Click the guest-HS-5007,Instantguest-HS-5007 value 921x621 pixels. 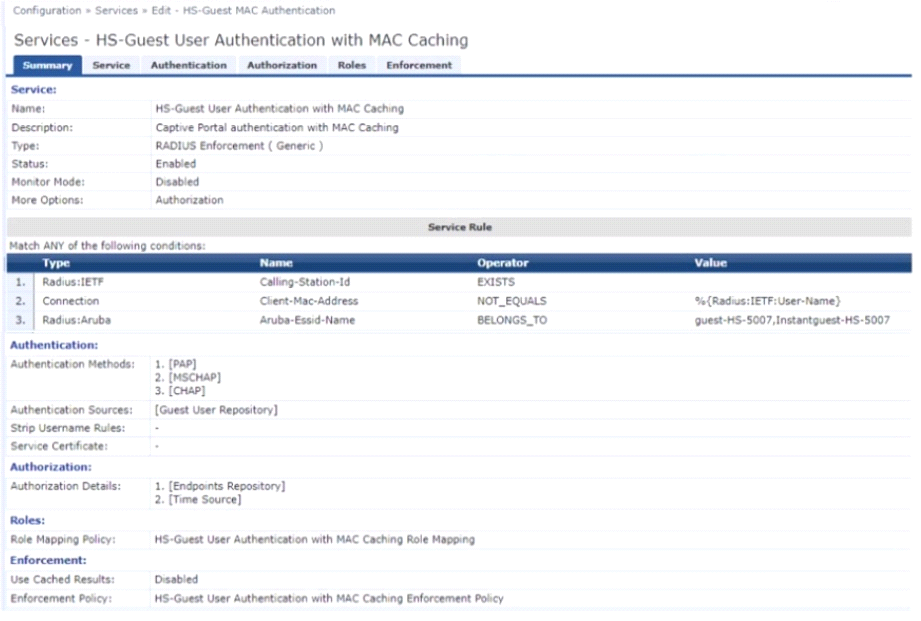[x=792, y=320]
